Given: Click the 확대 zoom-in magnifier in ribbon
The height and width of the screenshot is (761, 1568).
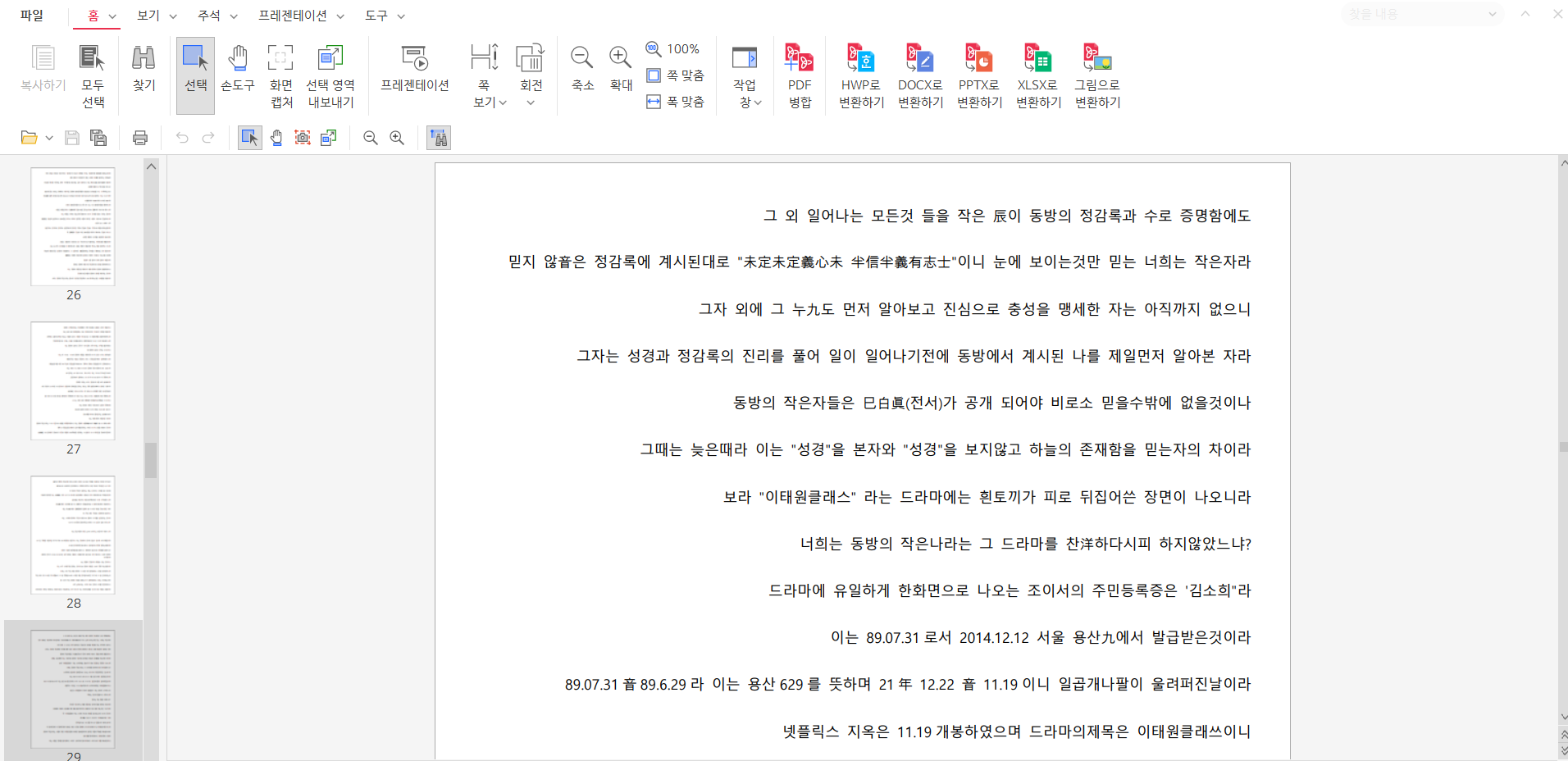Looking at the screenshot, I should [621, 67].
